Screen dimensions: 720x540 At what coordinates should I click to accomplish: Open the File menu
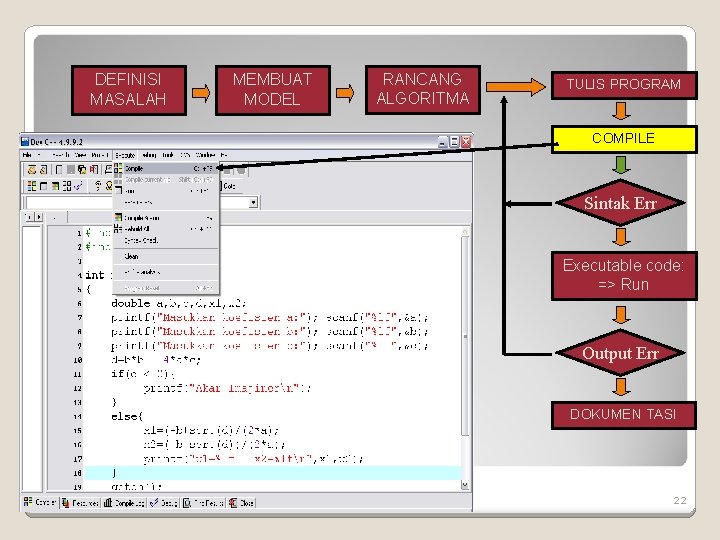(27, 155)
